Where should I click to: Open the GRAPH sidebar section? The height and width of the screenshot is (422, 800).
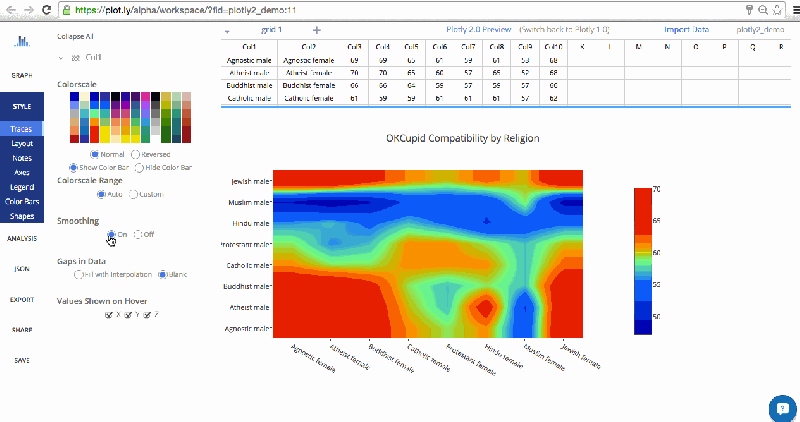click(22, 76)
